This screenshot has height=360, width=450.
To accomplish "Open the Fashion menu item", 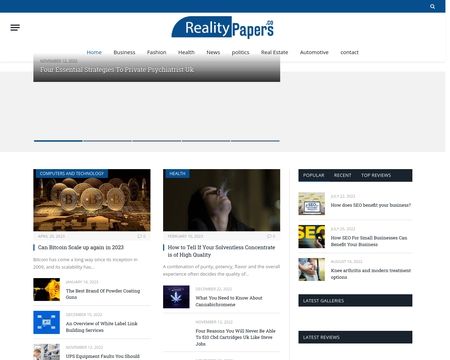I will tap(157, 52).
